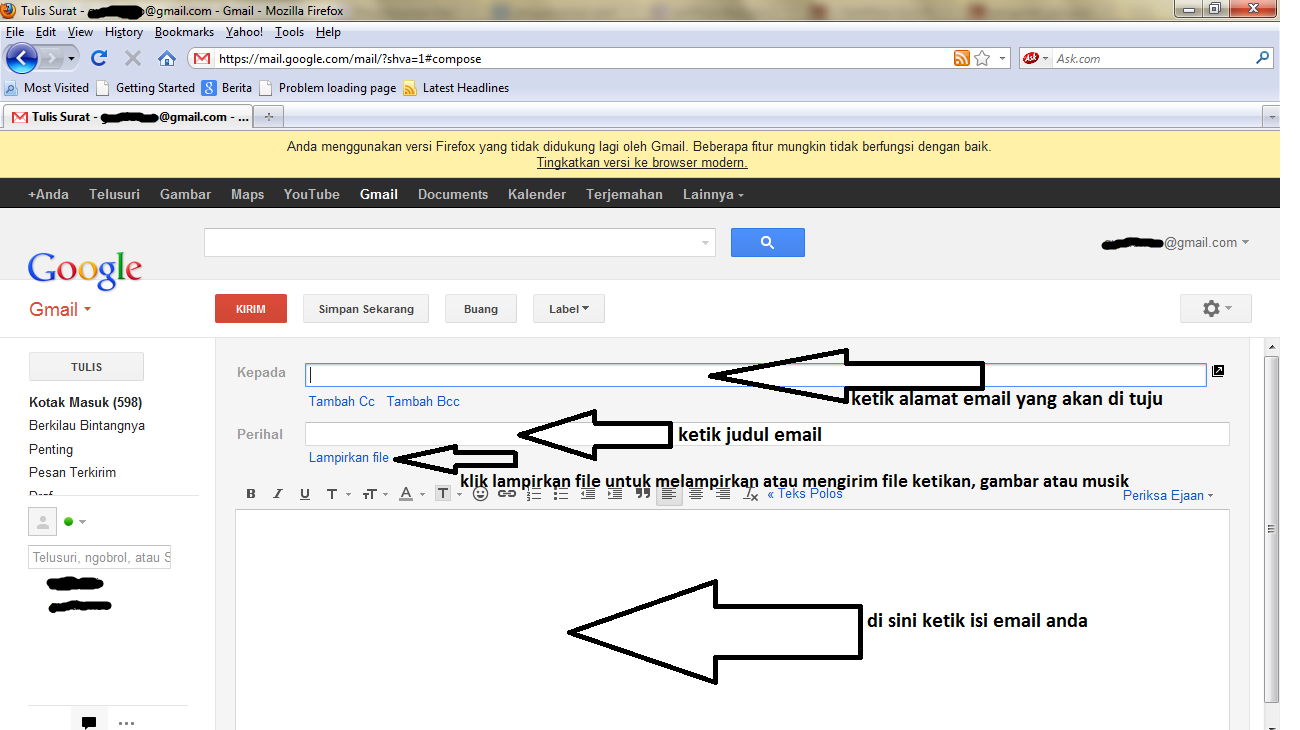Open the text color picker
The width and height of the screenshot is (1300, 730).
coord(410,494)
